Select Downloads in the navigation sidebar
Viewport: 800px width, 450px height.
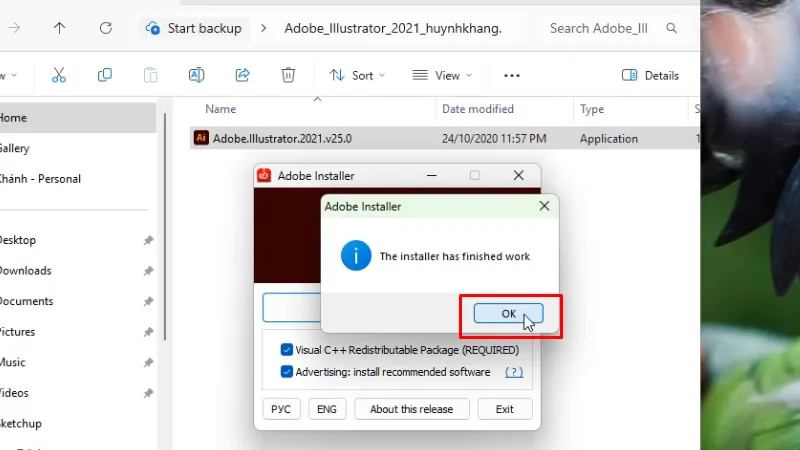[x=24, y=270]
